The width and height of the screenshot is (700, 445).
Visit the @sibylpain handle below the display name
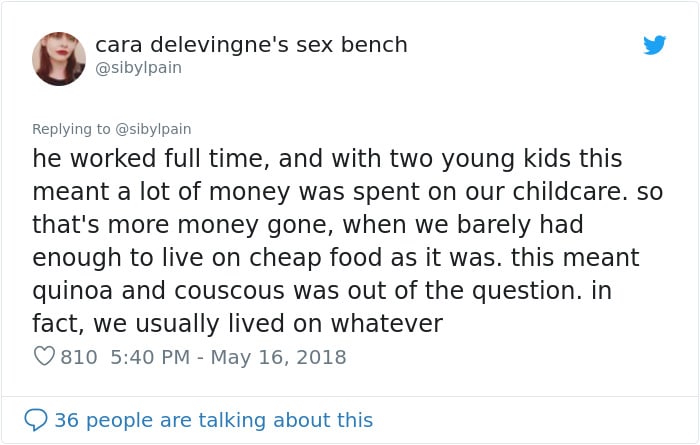pyautogui.click(x=138, y=68)
